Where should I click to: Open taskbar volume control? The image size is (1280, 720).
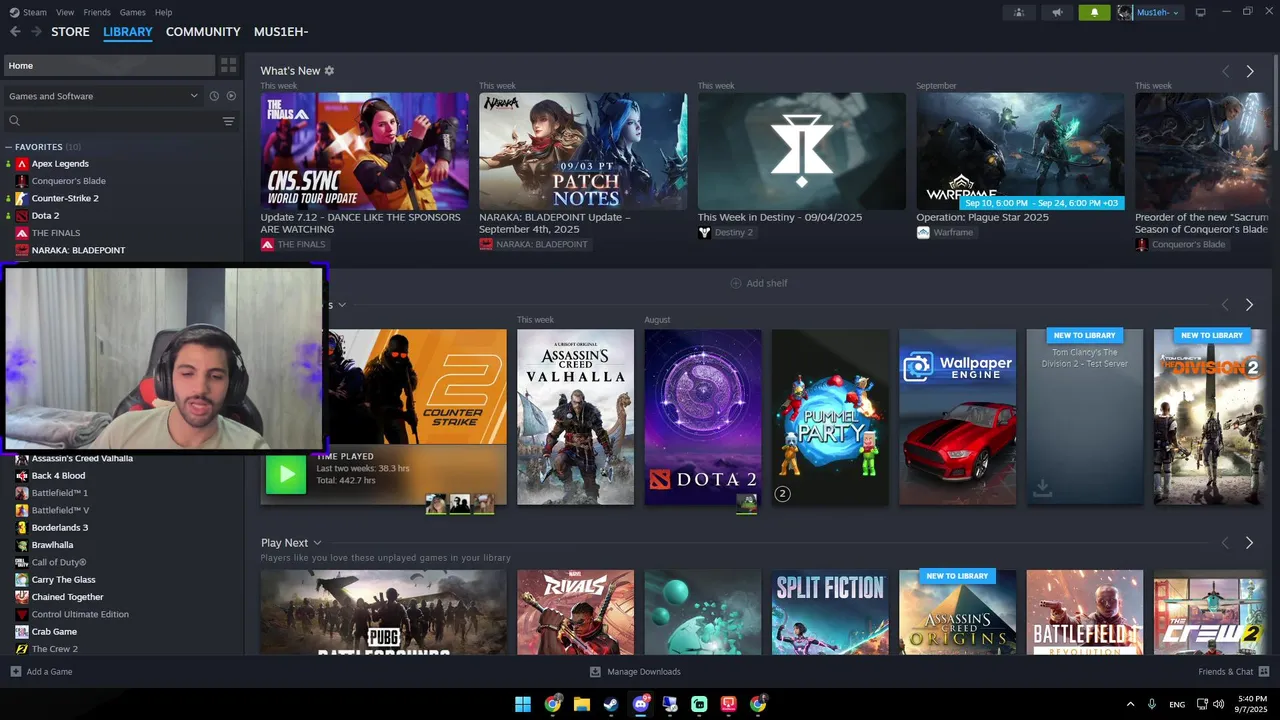click(x=1218, y=704)
